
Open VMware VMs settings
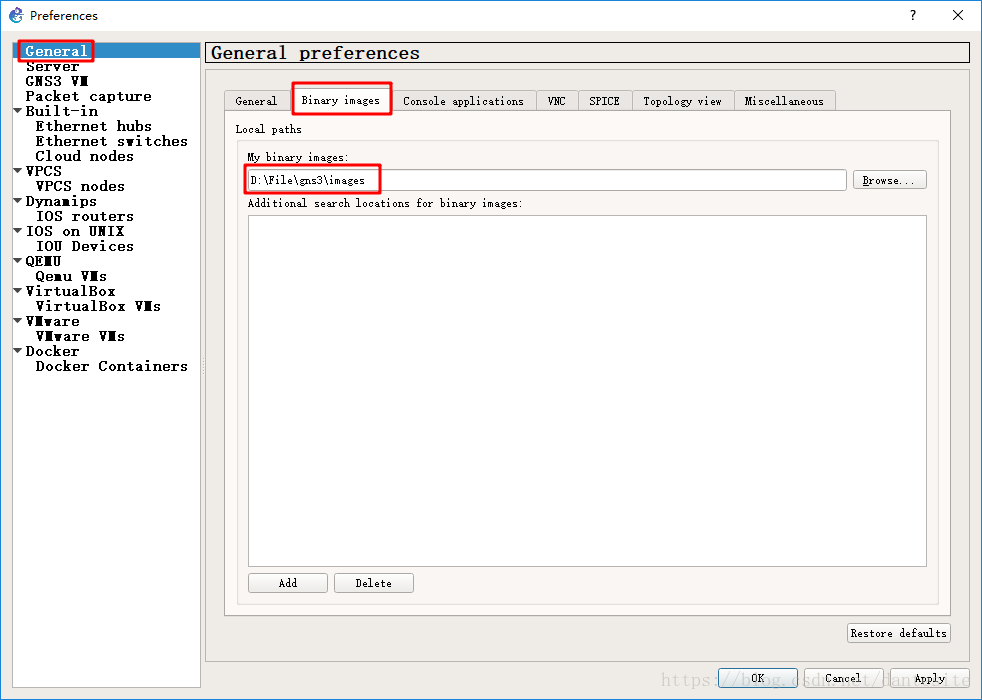pos(80,337)
